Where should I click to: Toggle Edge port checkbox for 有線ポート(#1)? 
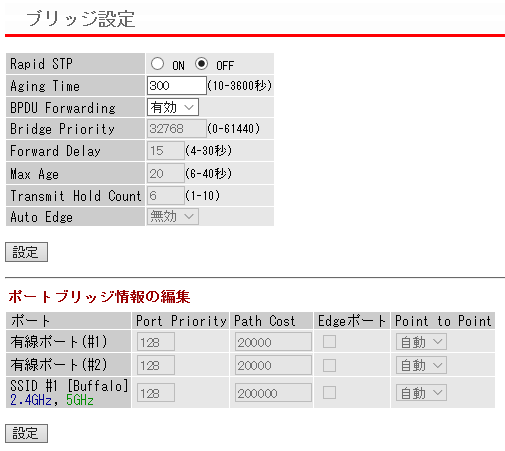(x=329, y=342)
